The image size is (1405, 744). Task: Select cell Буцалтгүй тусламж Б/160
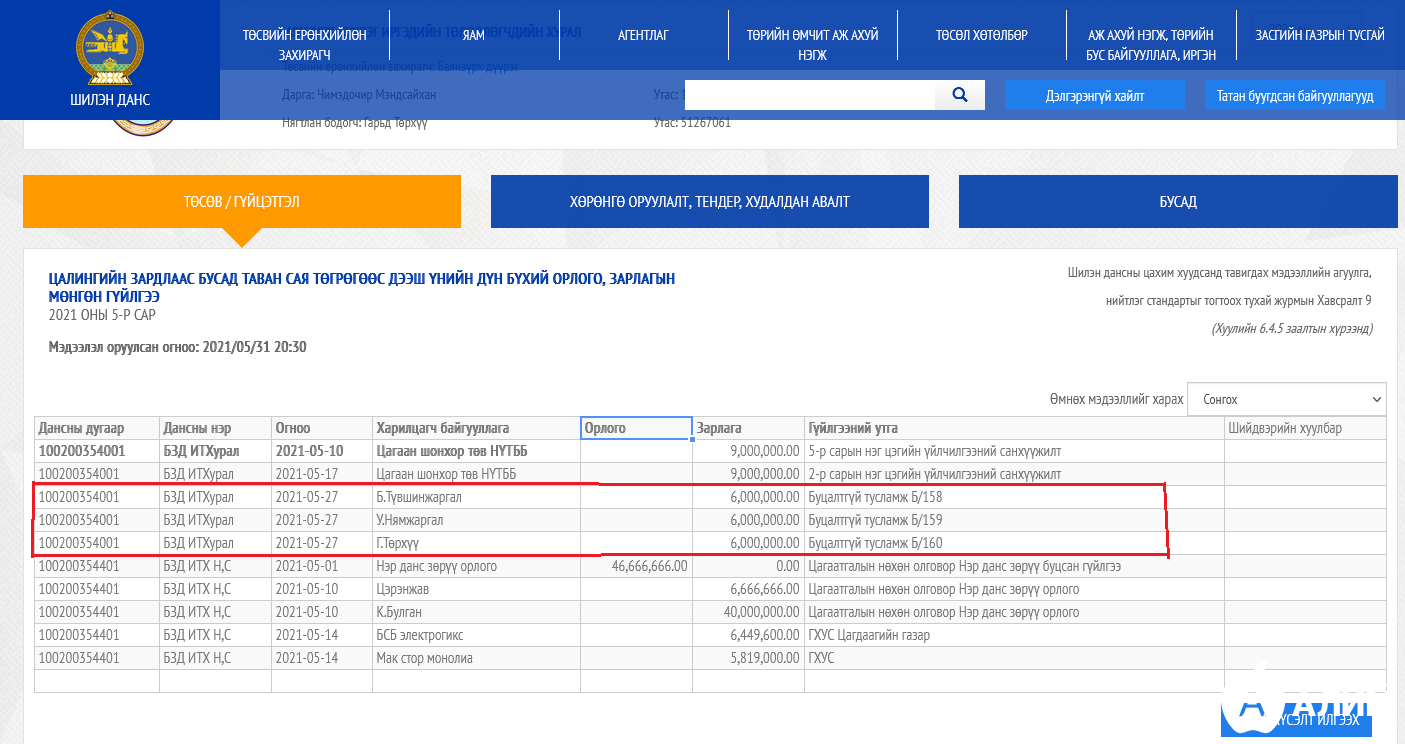(1015, 543)
